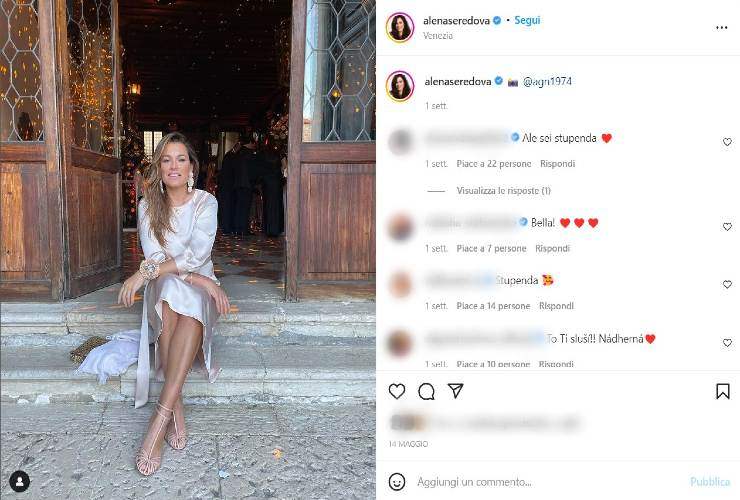Reply to the "Ale sei stupenda" comment
740x500 pixels.
[557, 164]
